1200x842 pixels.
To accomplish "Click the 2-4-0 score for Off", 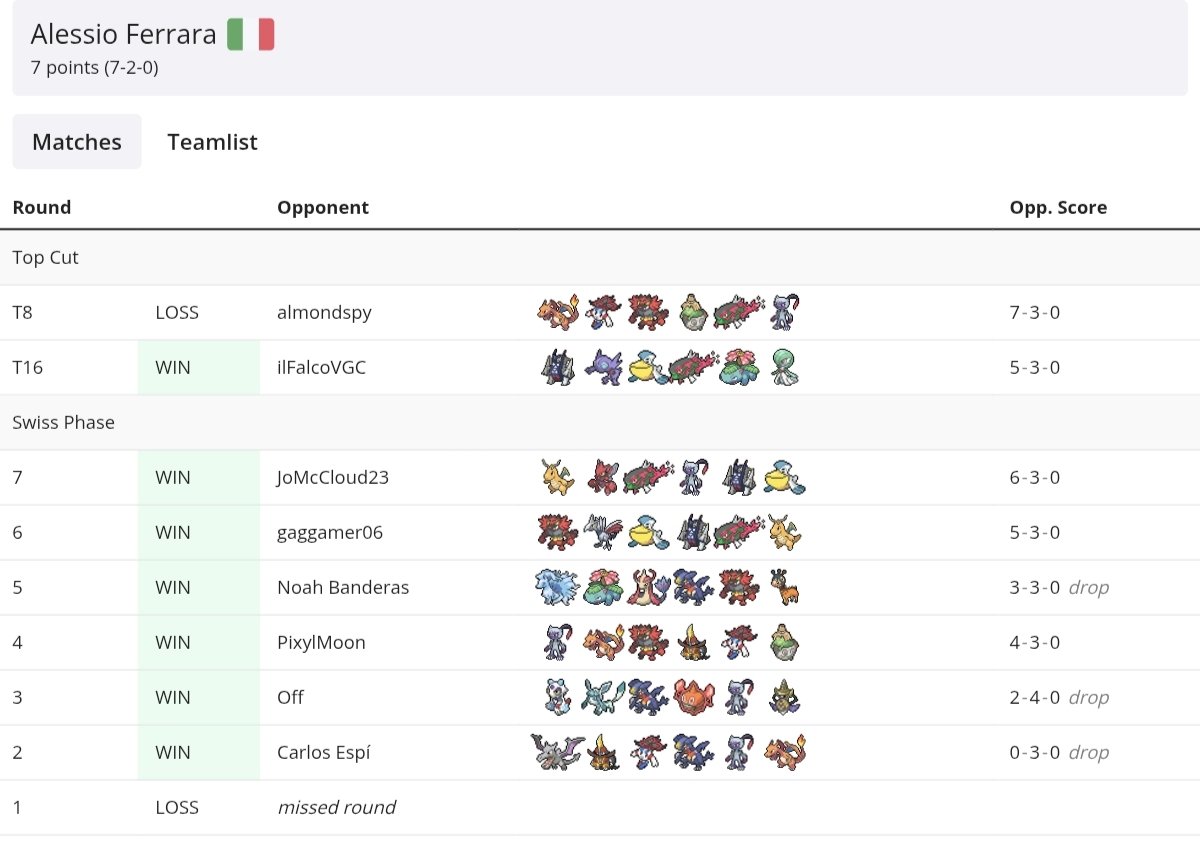I will tap(1035, 698).
